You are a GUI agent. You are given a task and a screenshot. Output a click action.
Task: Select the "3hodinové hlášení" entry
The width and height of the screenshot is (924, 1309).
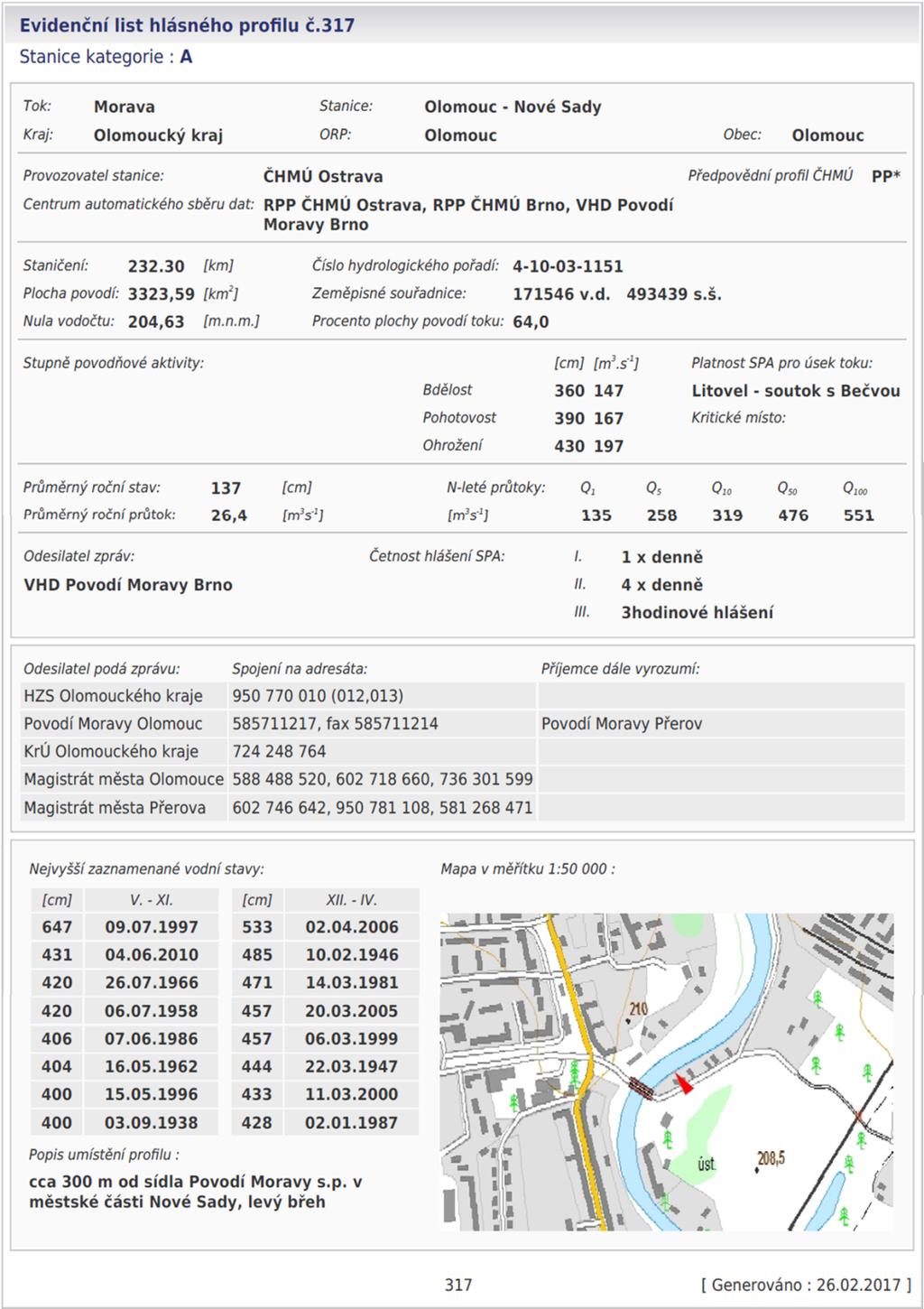pyautogui.click(x=697, y=613)
